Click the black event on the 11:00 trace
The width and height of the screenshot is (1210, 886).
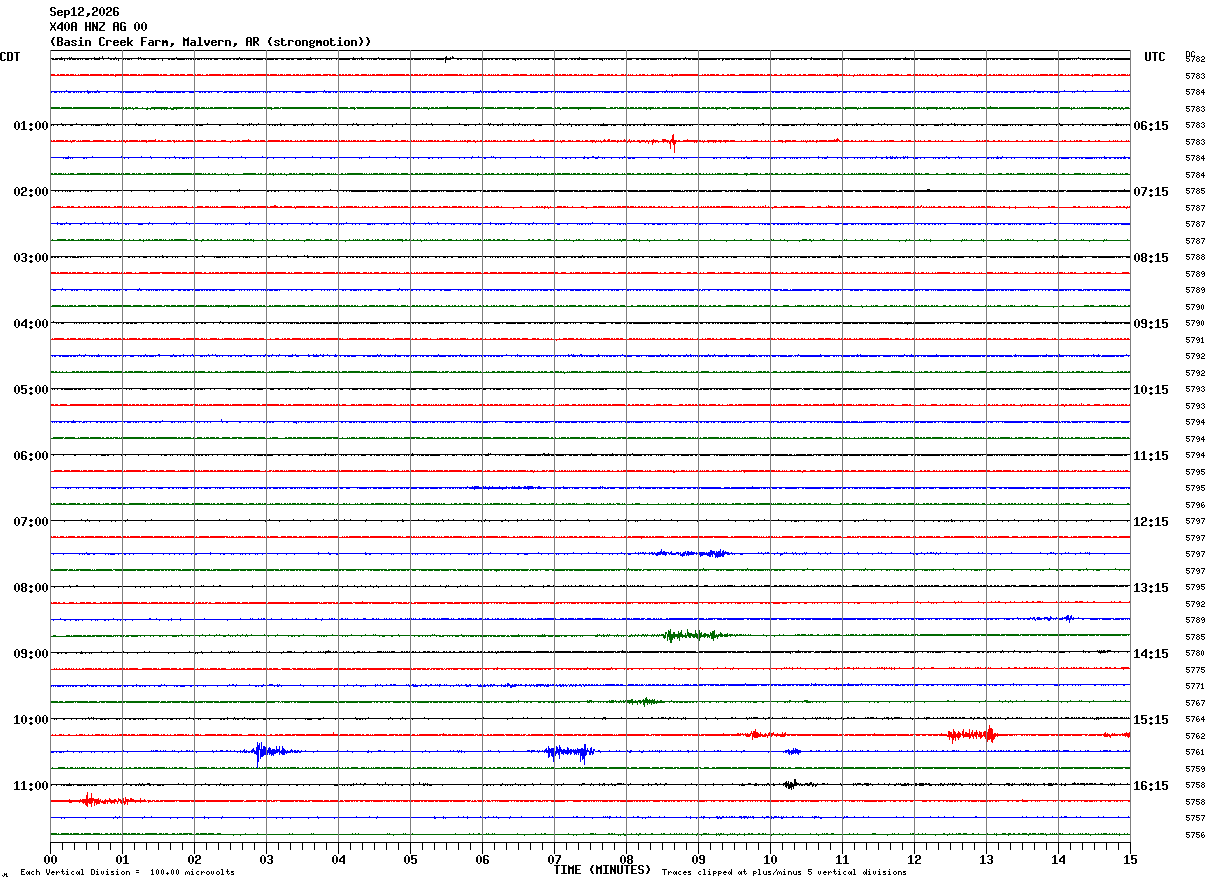792,785
